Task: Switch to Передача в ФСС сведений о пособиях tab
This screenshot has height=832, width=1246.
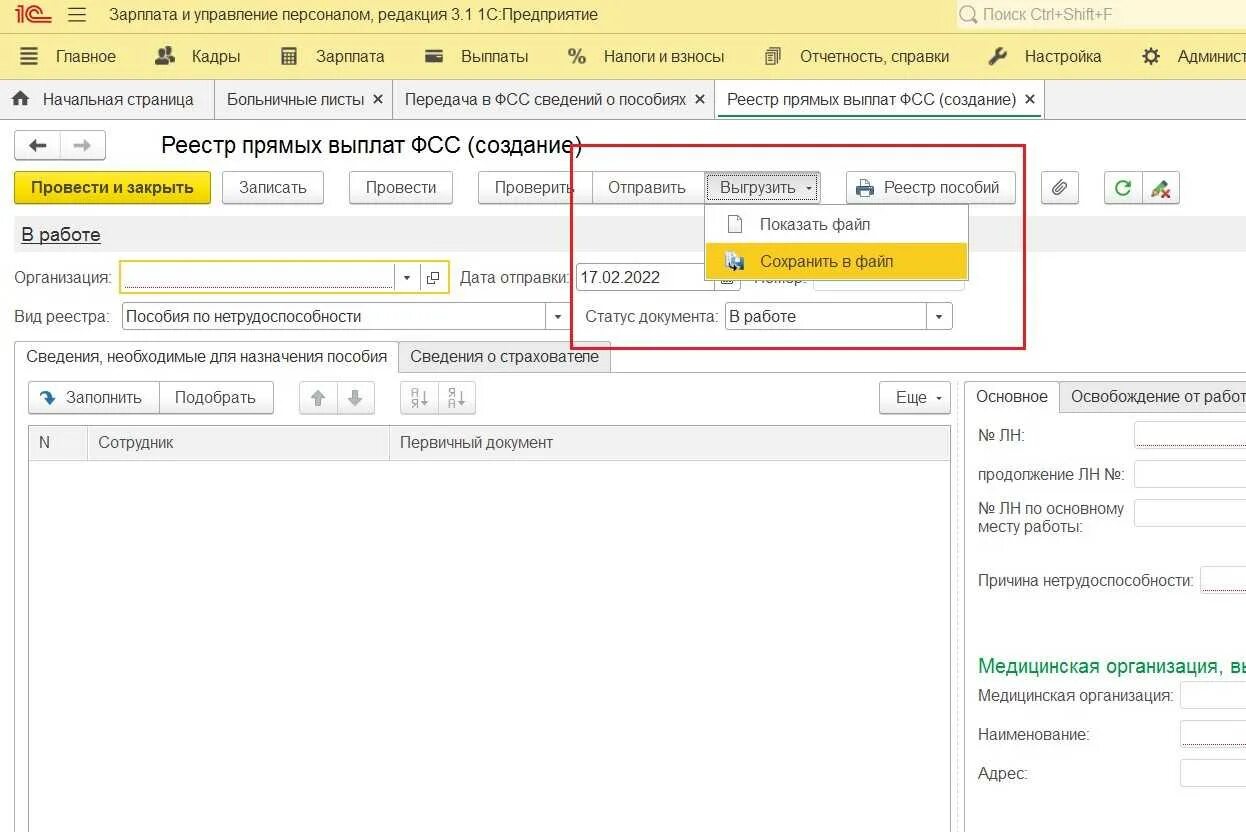Action: pyautogui.click(x=545, y=99)
